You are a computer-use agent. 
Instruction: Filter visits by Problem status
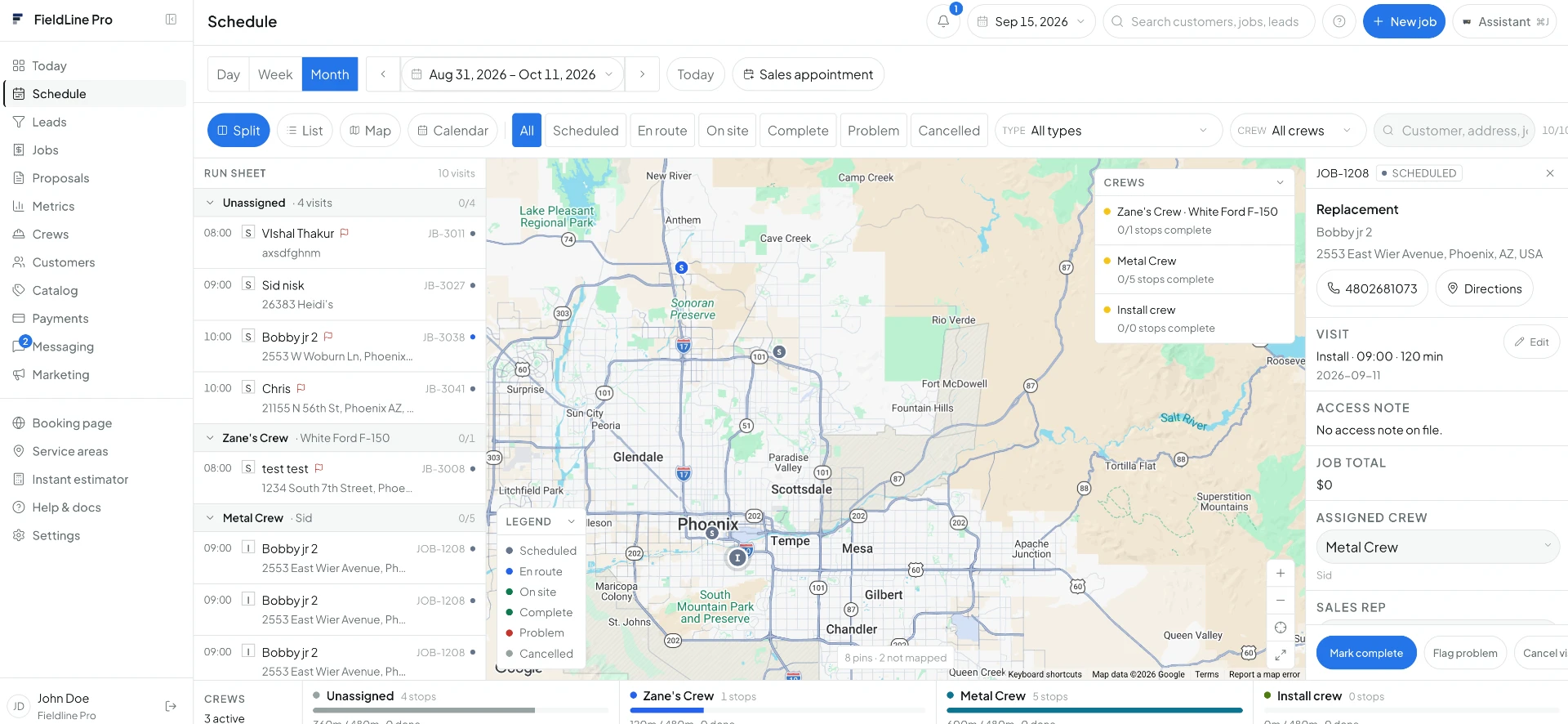point(873,131)
